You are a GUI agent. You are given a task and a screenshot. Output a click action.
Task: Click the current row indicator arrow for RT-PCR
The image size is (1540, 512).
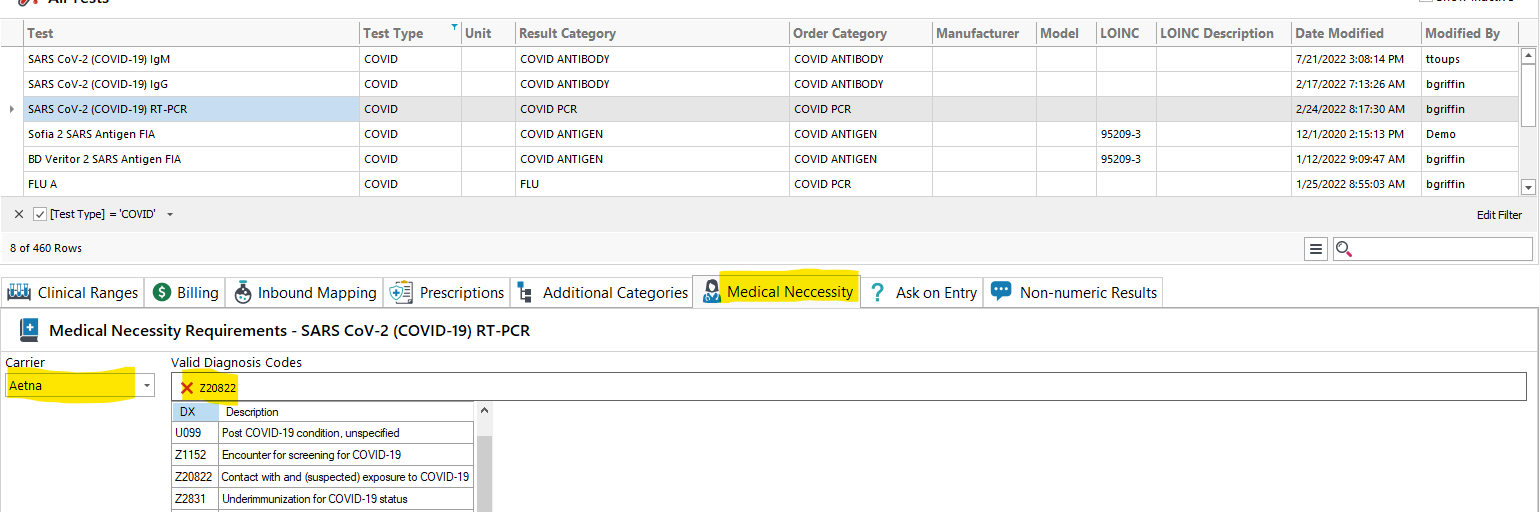[12, 109]
